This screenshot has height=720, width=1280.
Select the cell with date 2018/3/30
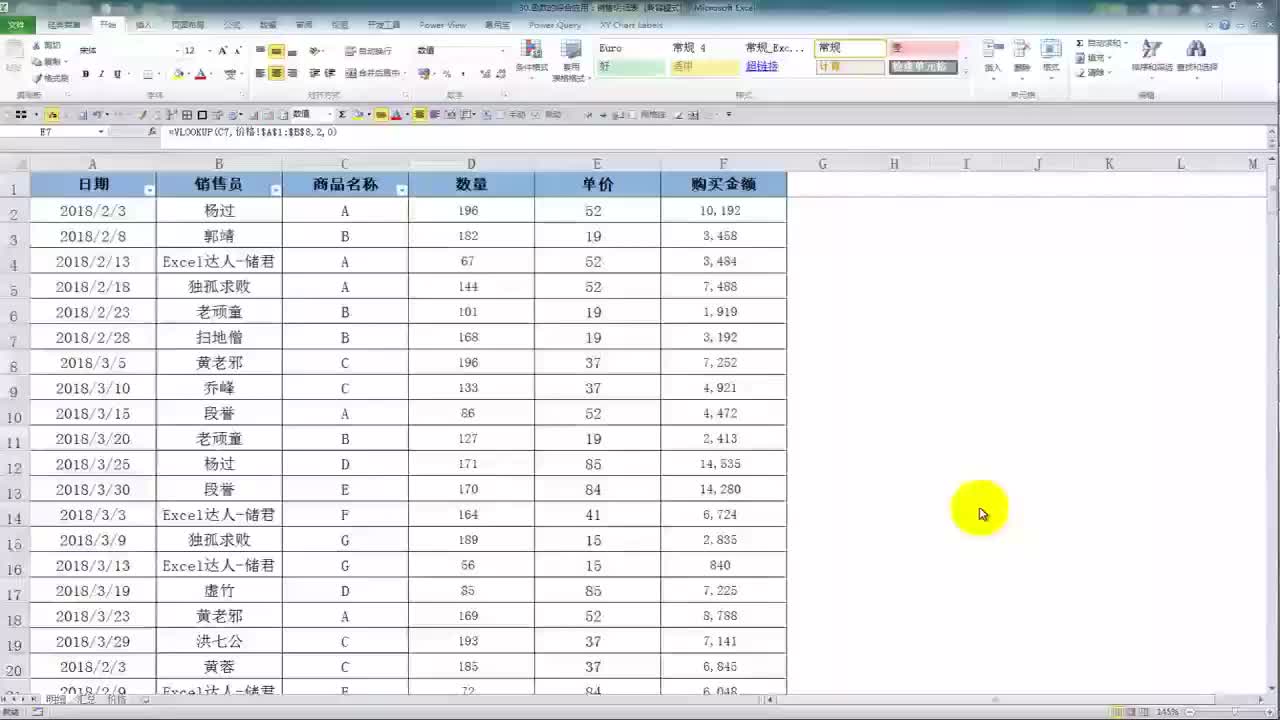click(x=93, y=489)
